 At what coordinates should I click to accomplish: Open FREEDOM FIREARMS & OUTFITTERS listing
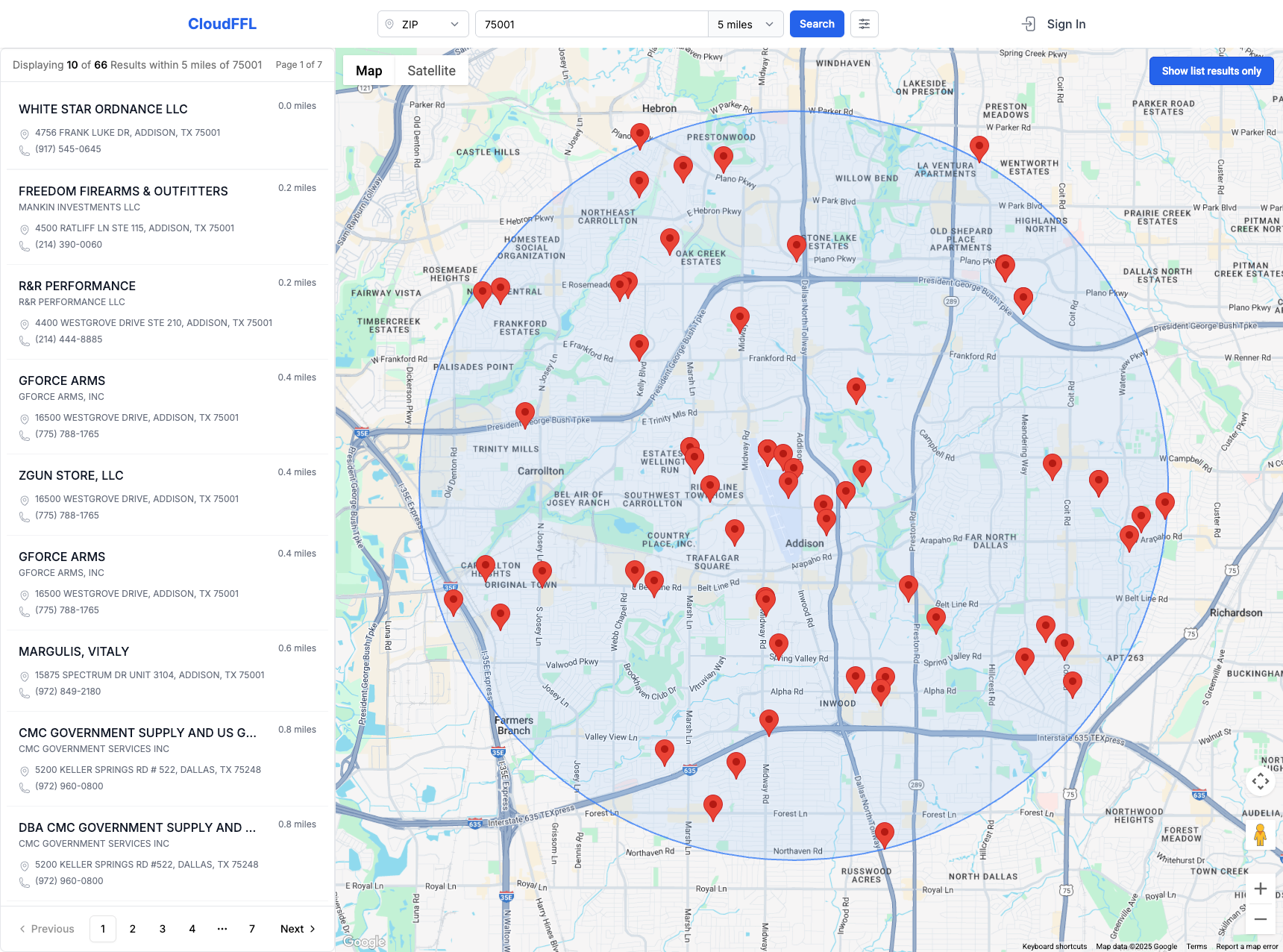[123, 191]
